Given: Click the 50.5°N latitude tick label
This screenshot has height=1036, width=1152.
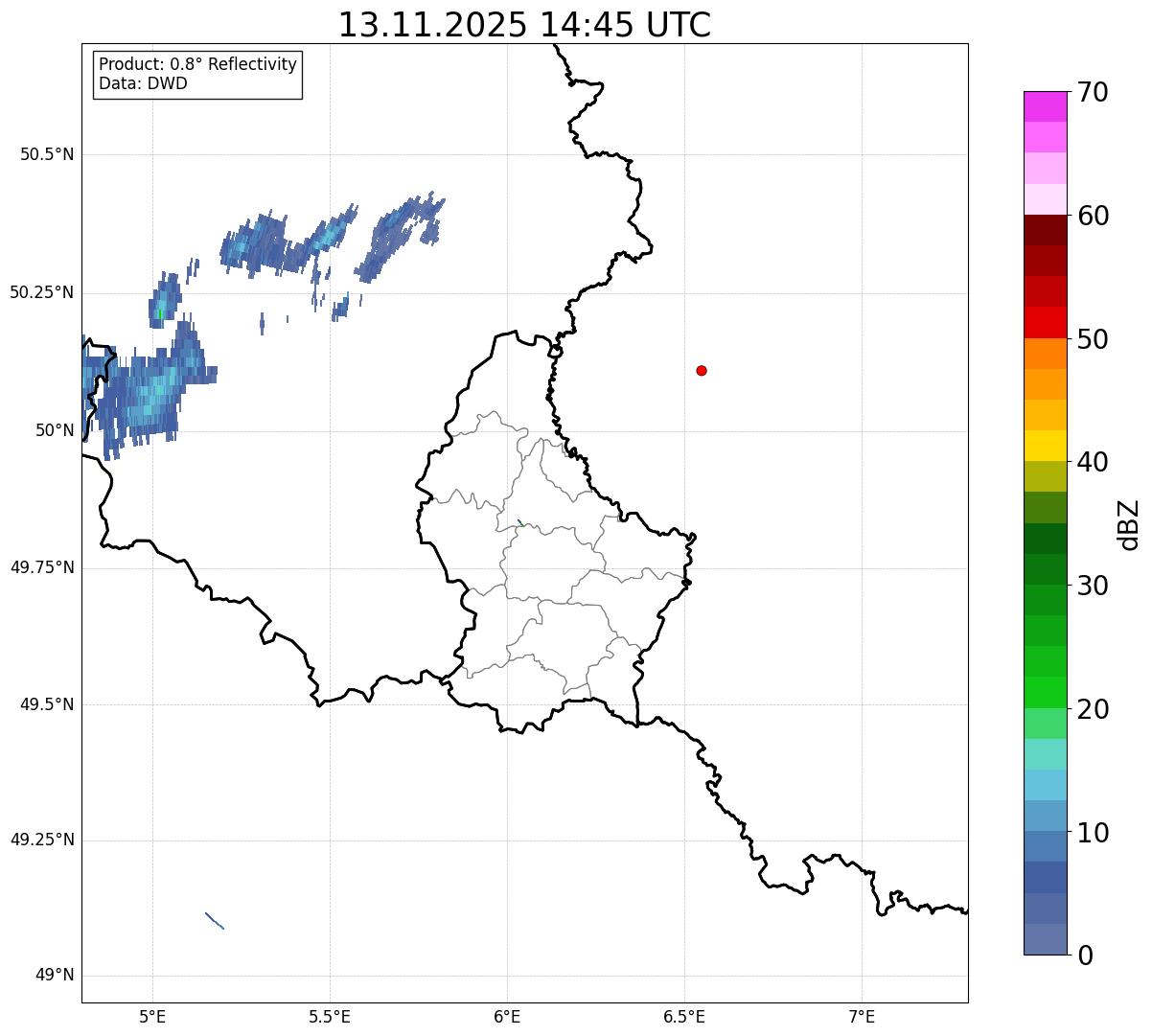Looking at the screenshot, I should 46,154.
